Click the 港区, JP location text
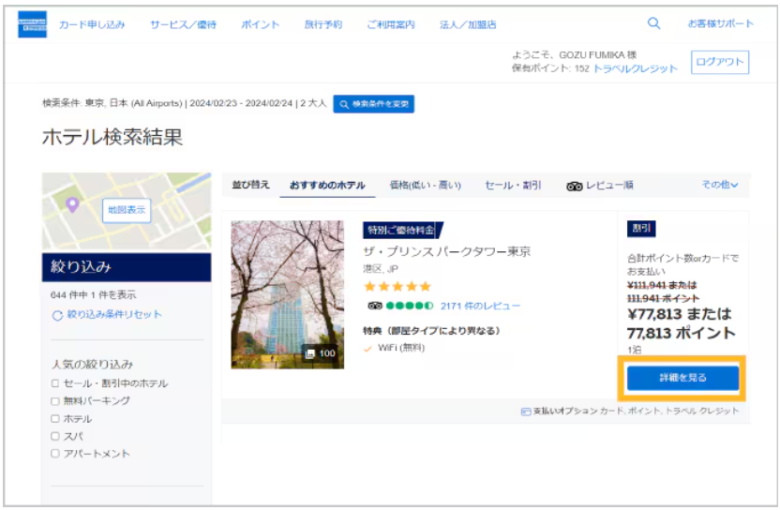 (381, 269)
